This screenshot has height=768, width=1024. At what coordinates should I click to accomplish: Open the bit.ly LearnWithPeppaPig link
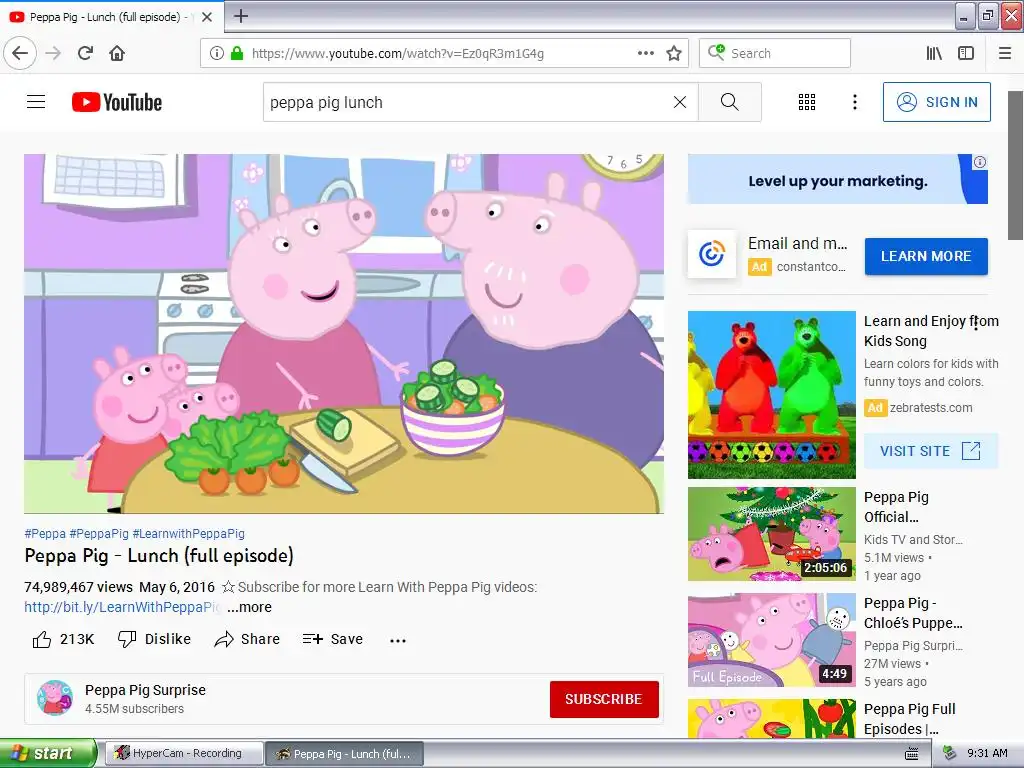click(x=123, y=607)
